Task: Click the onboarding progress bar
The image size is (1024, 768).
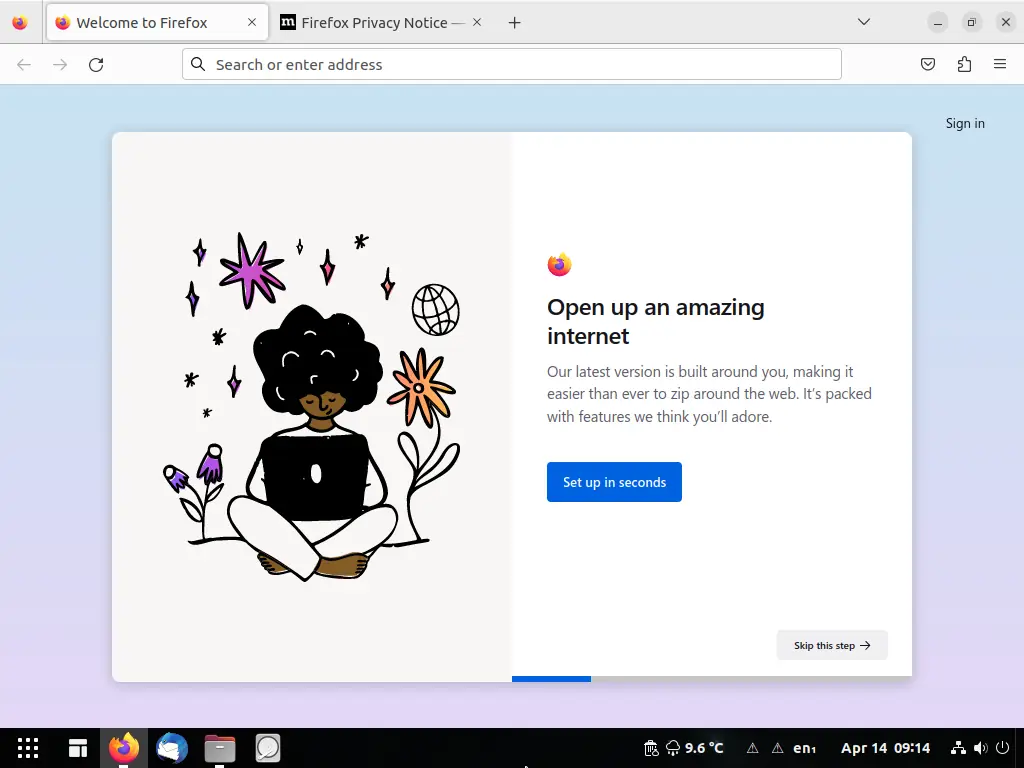Action: 712,679
